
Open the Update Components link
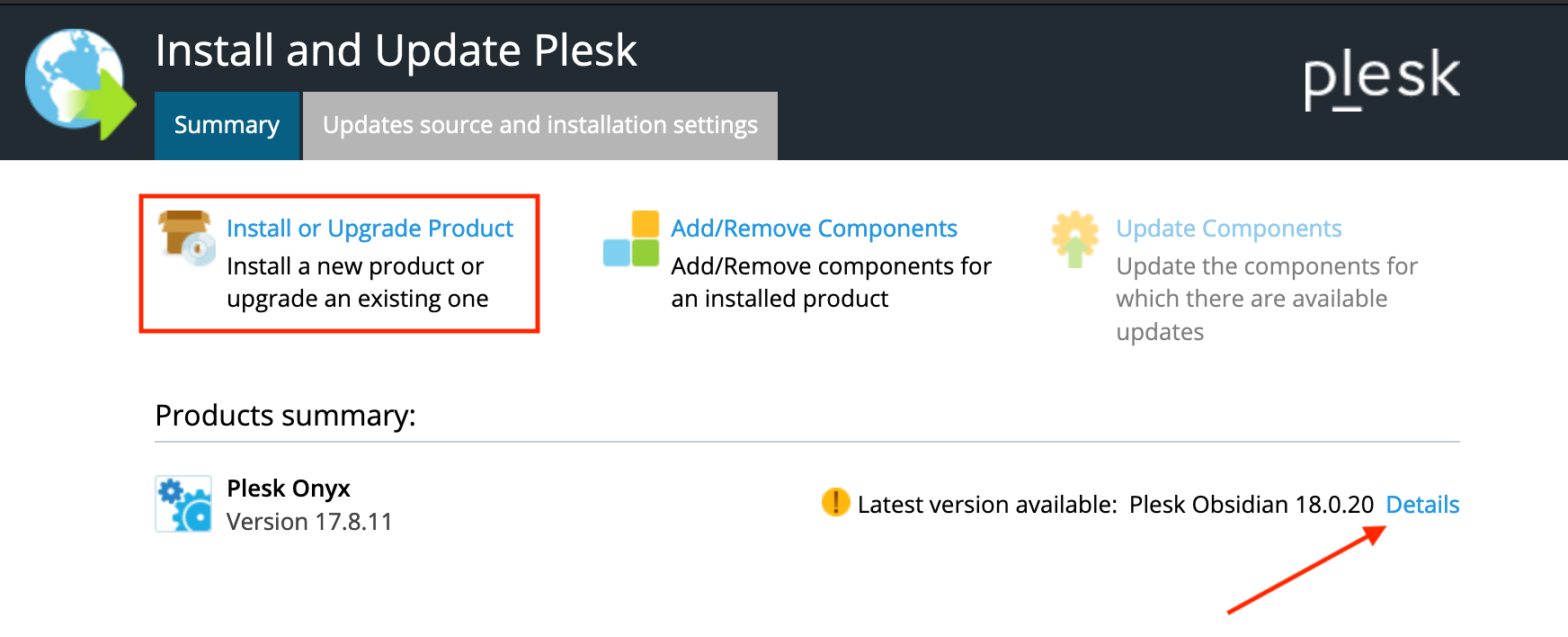1229,229
